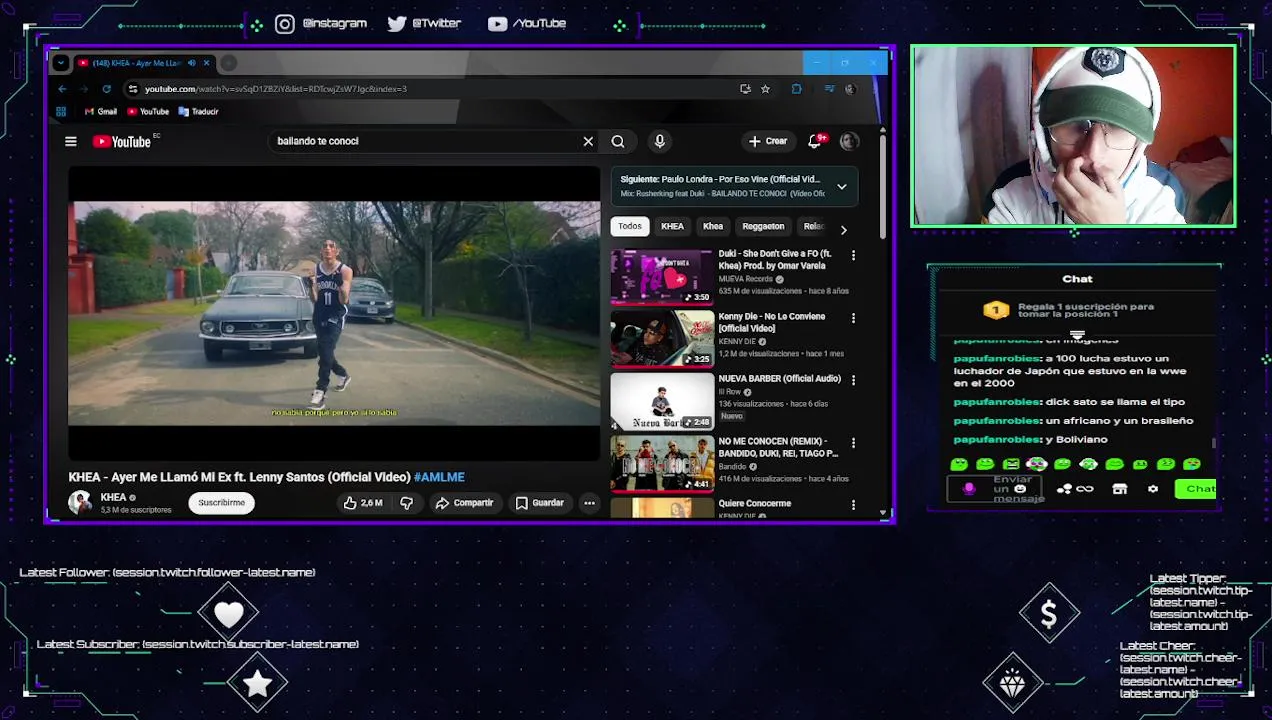Open the chat settings gear
The width and height of the screenshot is (1272, 720).
click(x=1153, y=489)
